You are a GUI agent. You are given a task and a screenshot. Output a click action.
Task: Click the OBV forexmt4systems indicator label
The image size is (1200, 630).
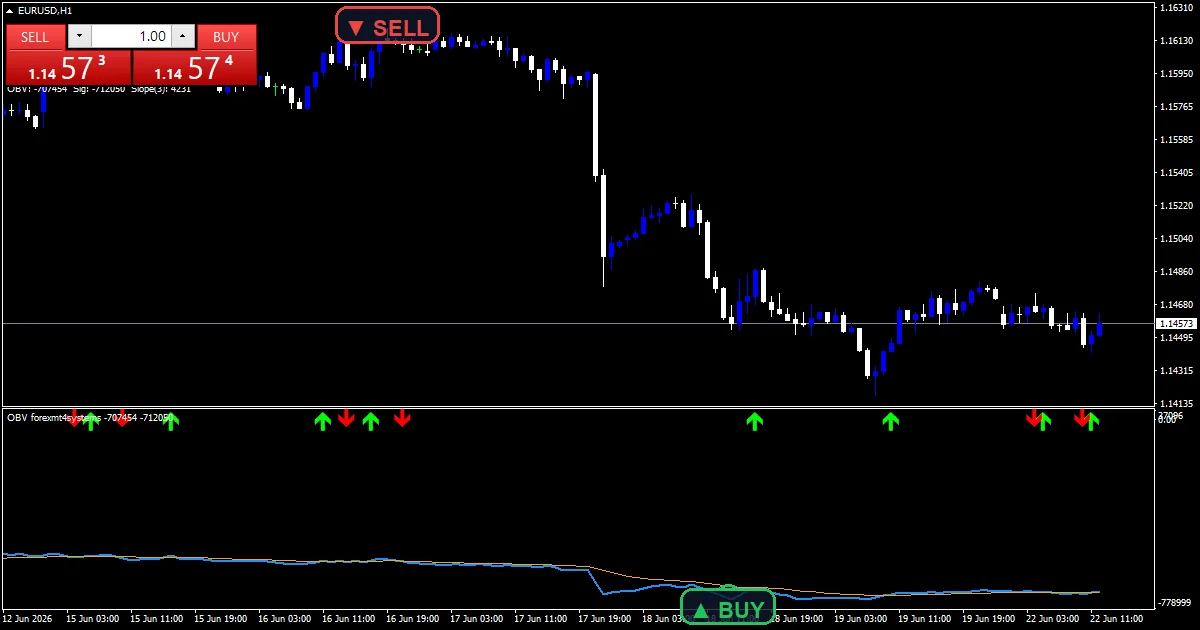pyautogui.click(x=90, y=417)
